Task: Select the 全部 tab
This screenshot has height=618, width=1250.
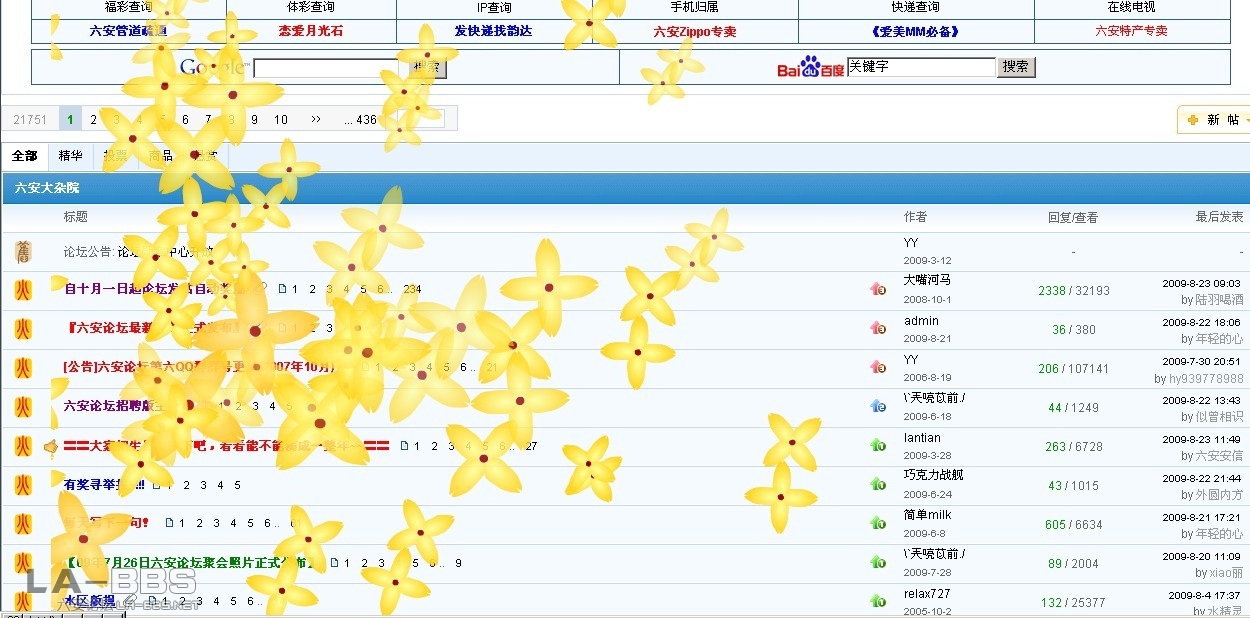Action: coord(25,156)
